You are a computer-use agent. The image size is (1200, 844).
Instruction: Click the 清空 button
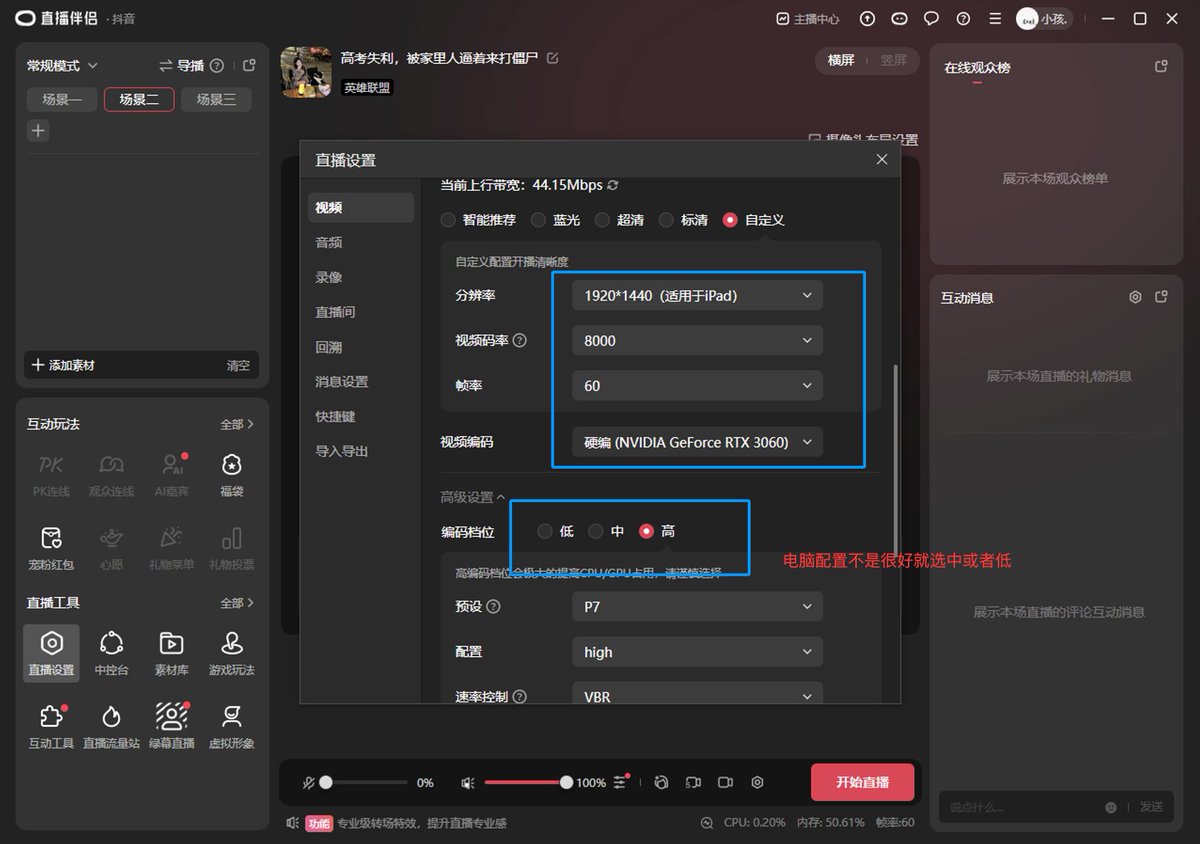[238, 365]
